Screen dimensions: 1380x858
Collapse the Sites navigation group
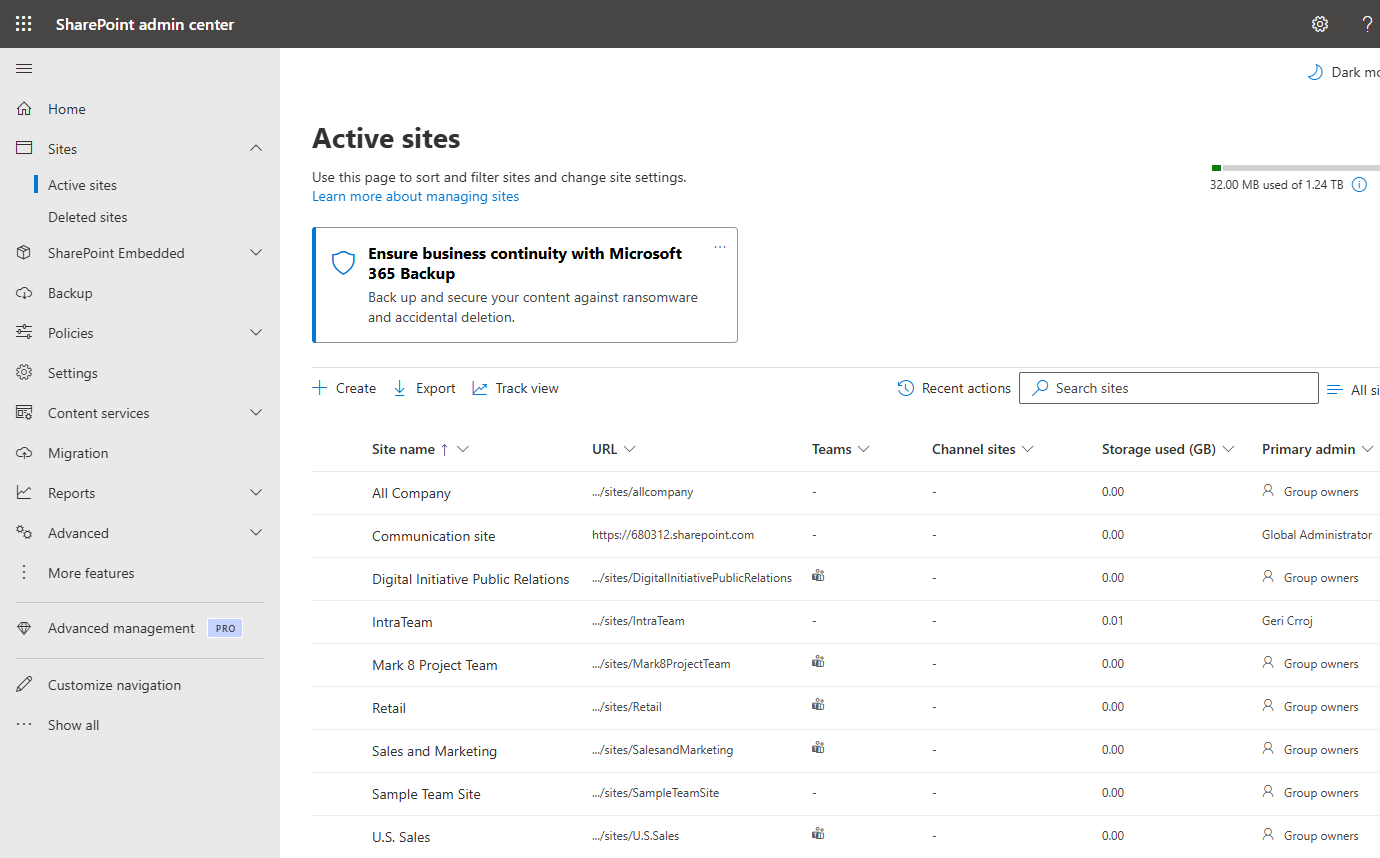[x=256, y=148]
